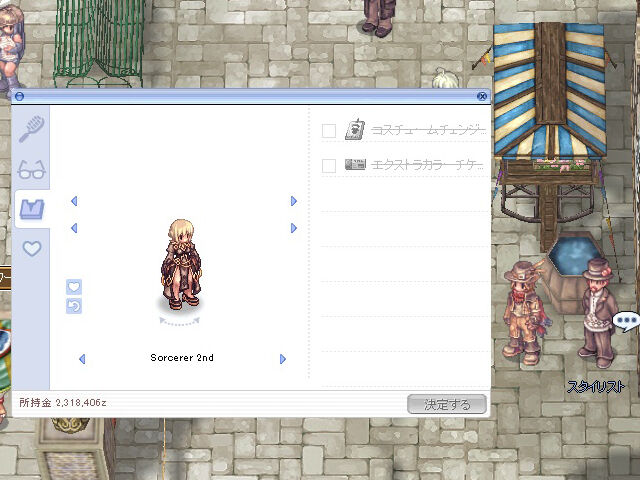Click second-row right arrow in preview

293,228
